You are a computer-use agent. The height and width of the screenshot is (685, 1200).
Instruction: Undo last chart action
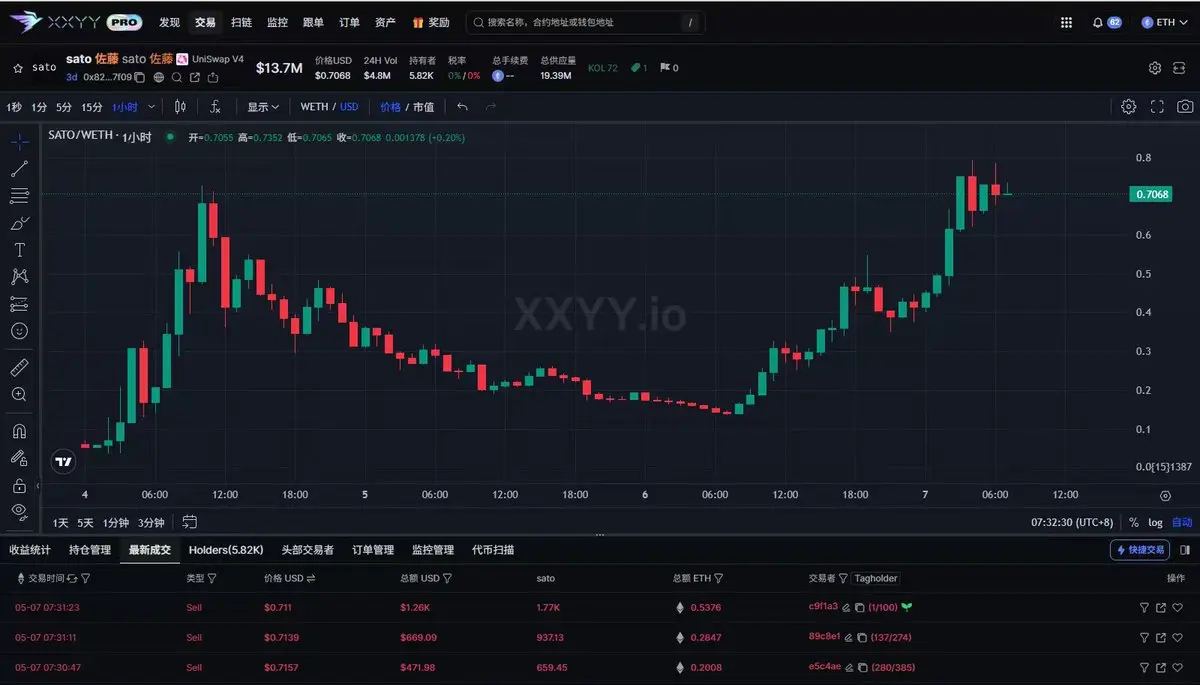[x=462, y=107]
